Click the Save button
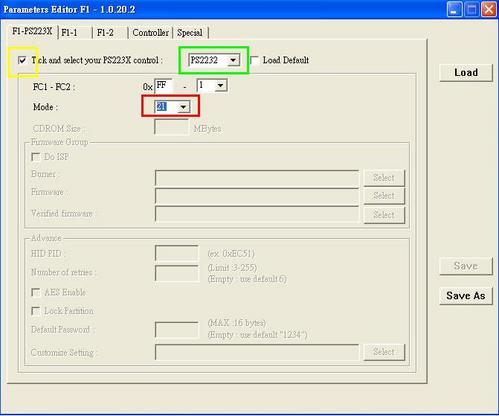 click(466, 266)
